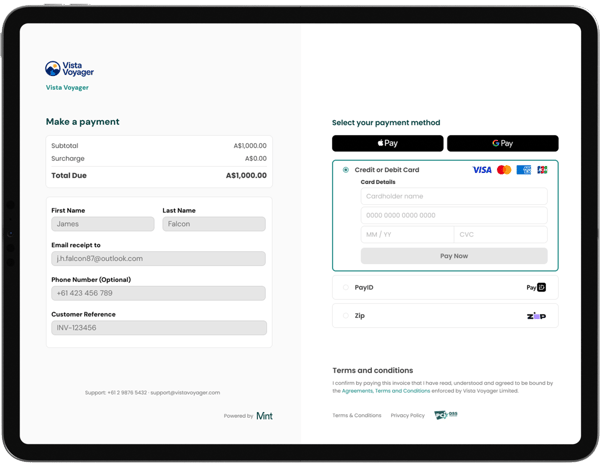Click the Visa card icon
This screenshot has height=464, width=600.
coord(482,170)
